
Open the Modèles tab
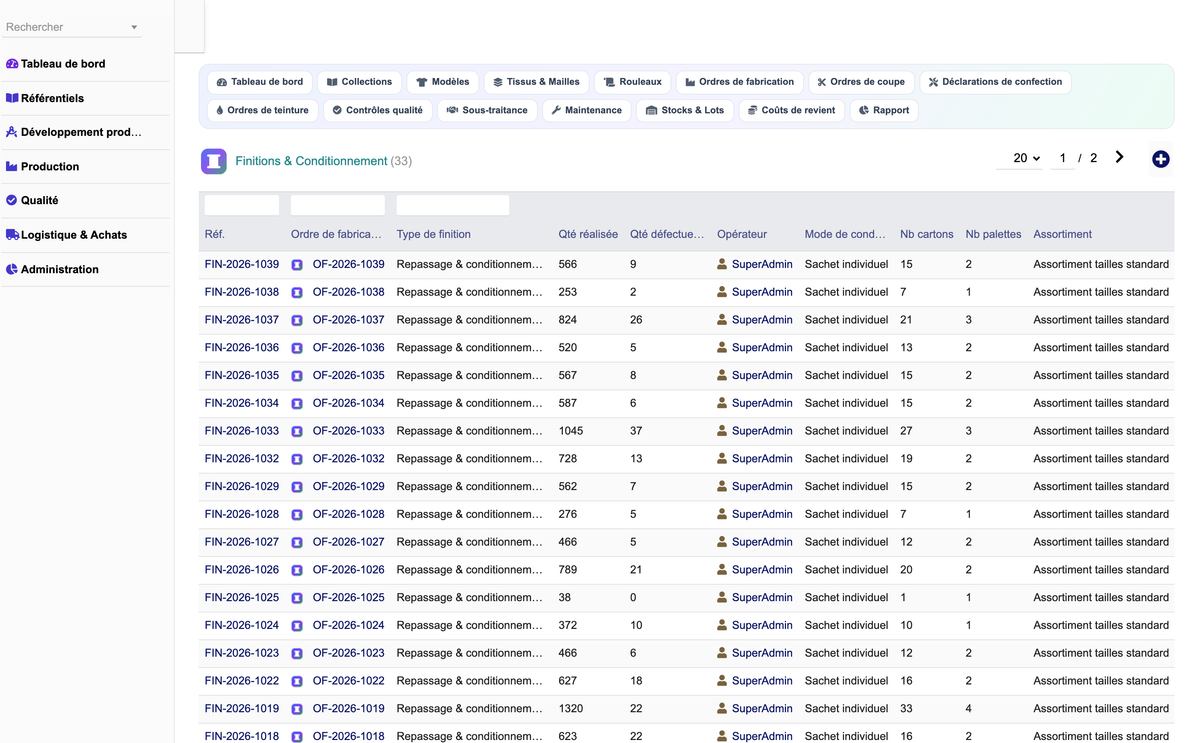tap(443, 82)
